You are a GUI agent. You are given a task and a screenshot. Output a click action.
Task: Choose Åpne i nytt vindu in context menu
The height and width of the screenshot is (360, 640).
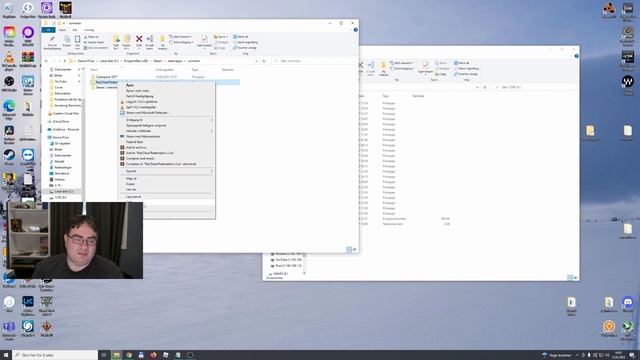coord(167,91)
